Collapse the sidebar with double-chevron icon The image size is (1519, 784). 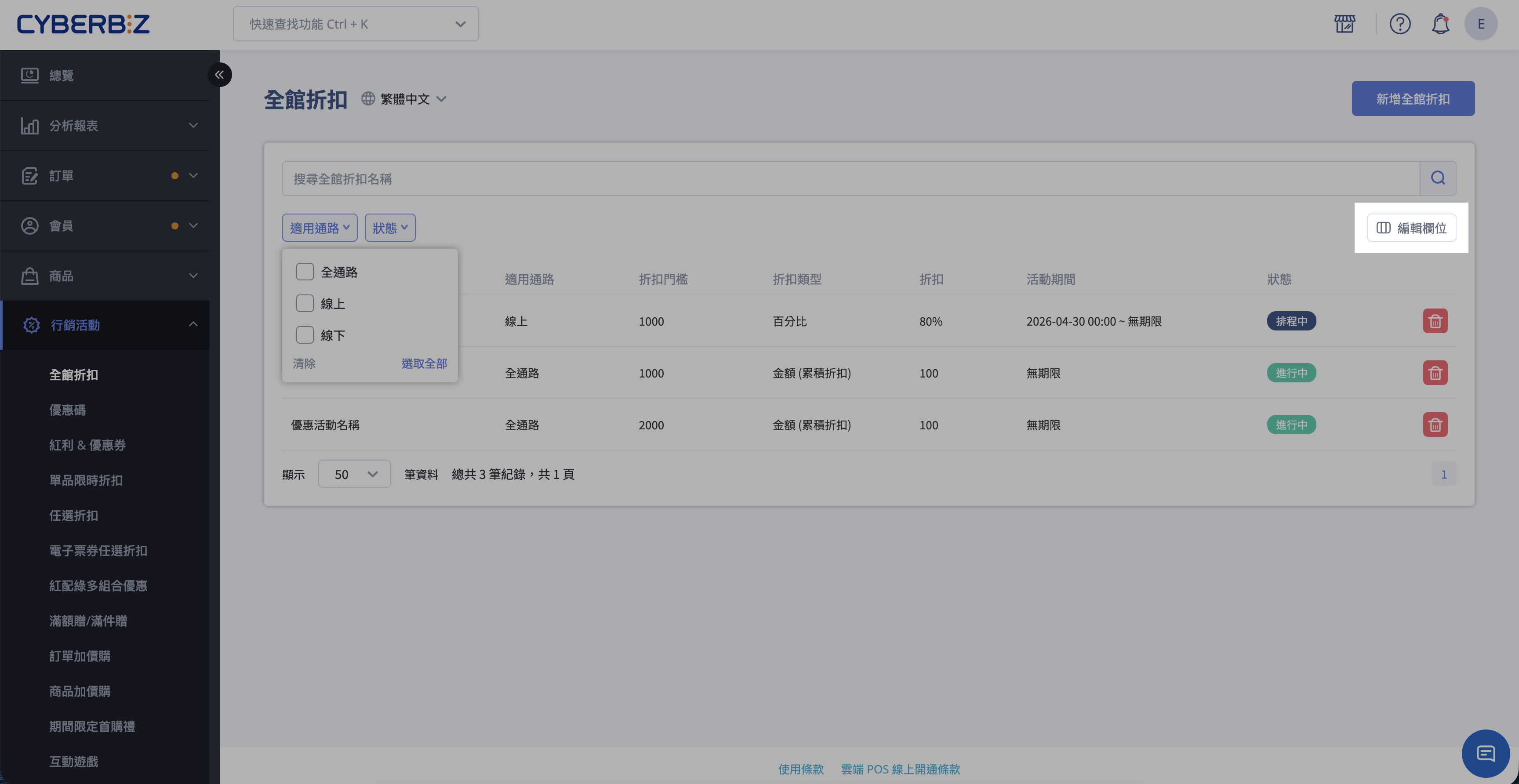tap(219, 75)
